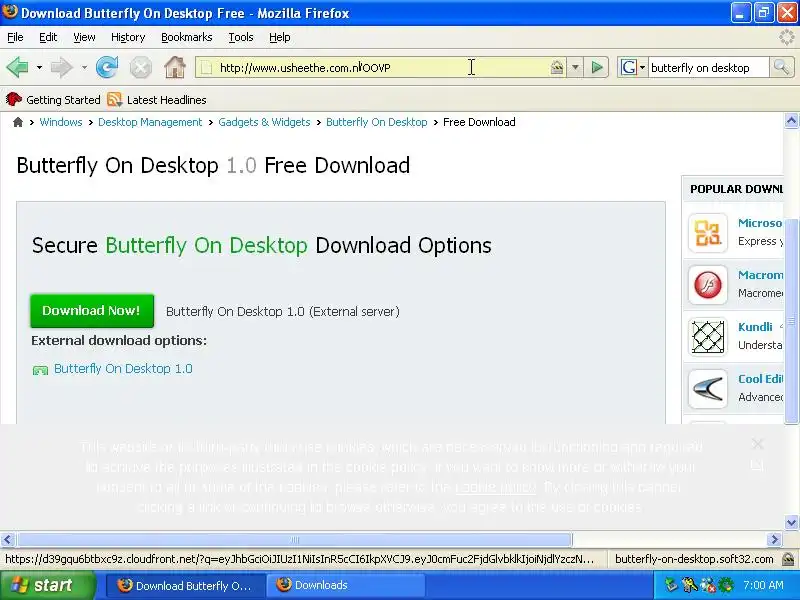The image size is (800, 600).
Task: Open the History menu
Action: (x=128, y=37)
